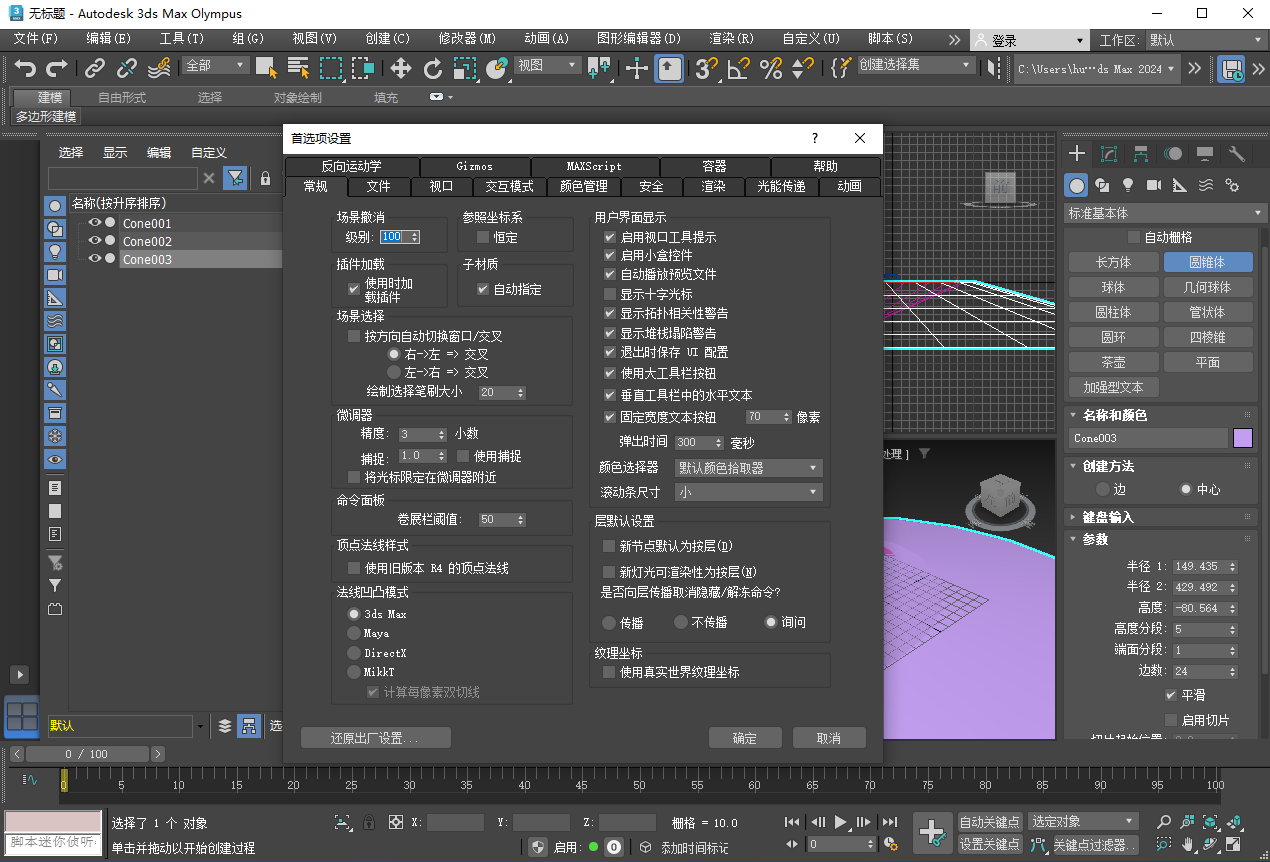Screen dimensions: 1270x862
Task: Click the 自动关键点 button
Action: click(990, 822)
